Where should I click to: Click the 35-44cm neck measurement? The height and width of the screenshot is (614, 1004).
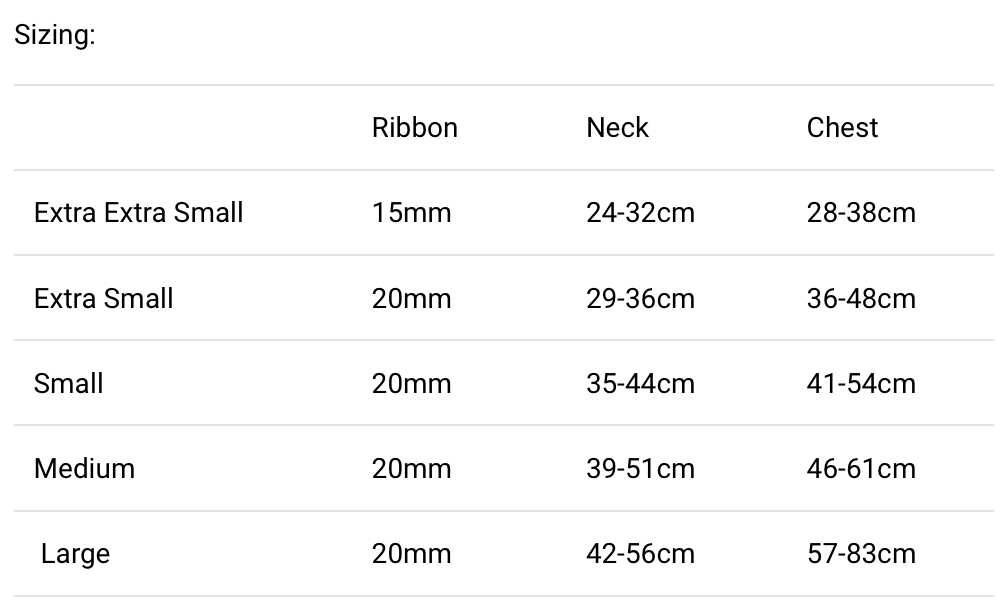pyautogui.click(x=640, y=384)
